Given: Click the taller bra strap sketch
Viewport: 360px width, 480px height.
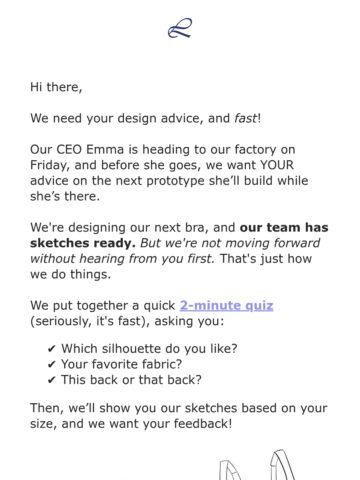Looking at the screenshot, I should (282, 465).
